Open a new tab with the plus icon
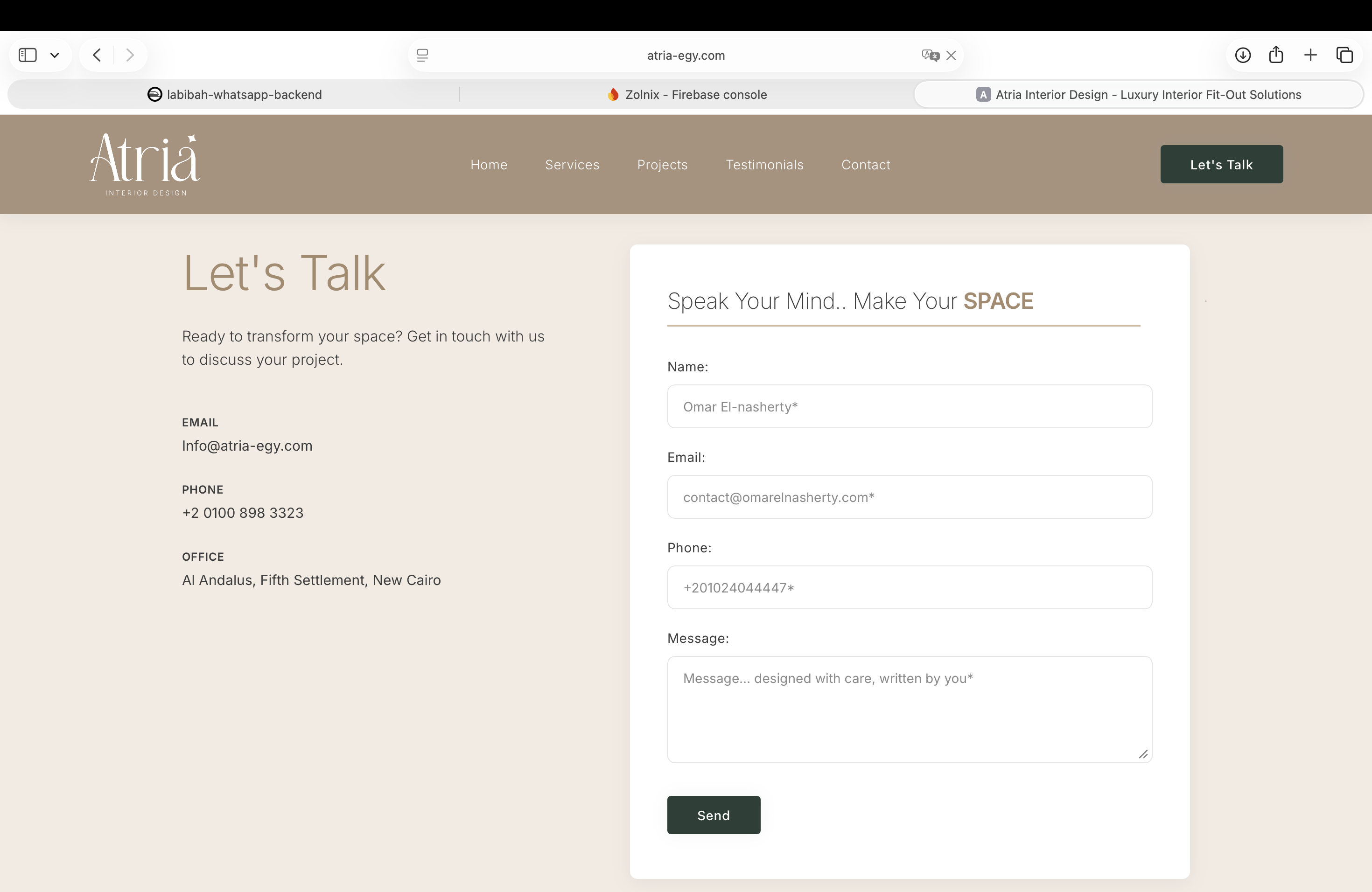 (1310, 55)
